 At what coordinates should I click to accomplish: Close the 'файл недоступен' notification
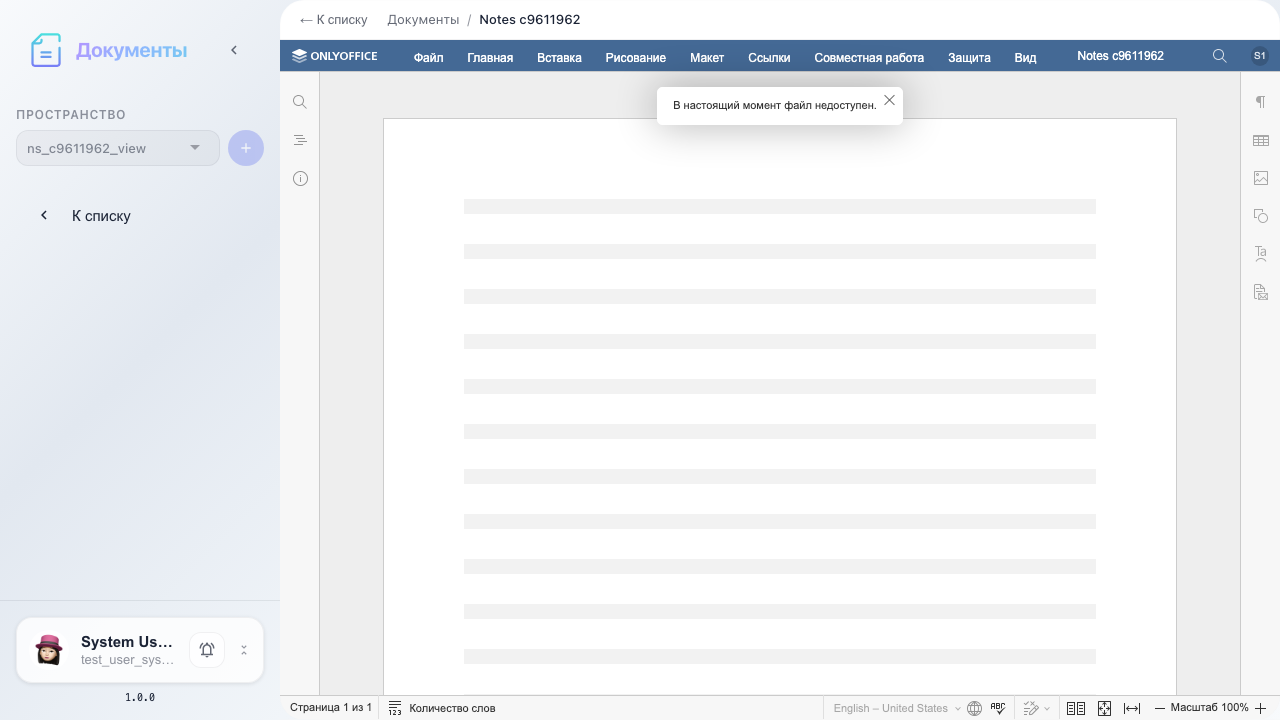(889, 100)
